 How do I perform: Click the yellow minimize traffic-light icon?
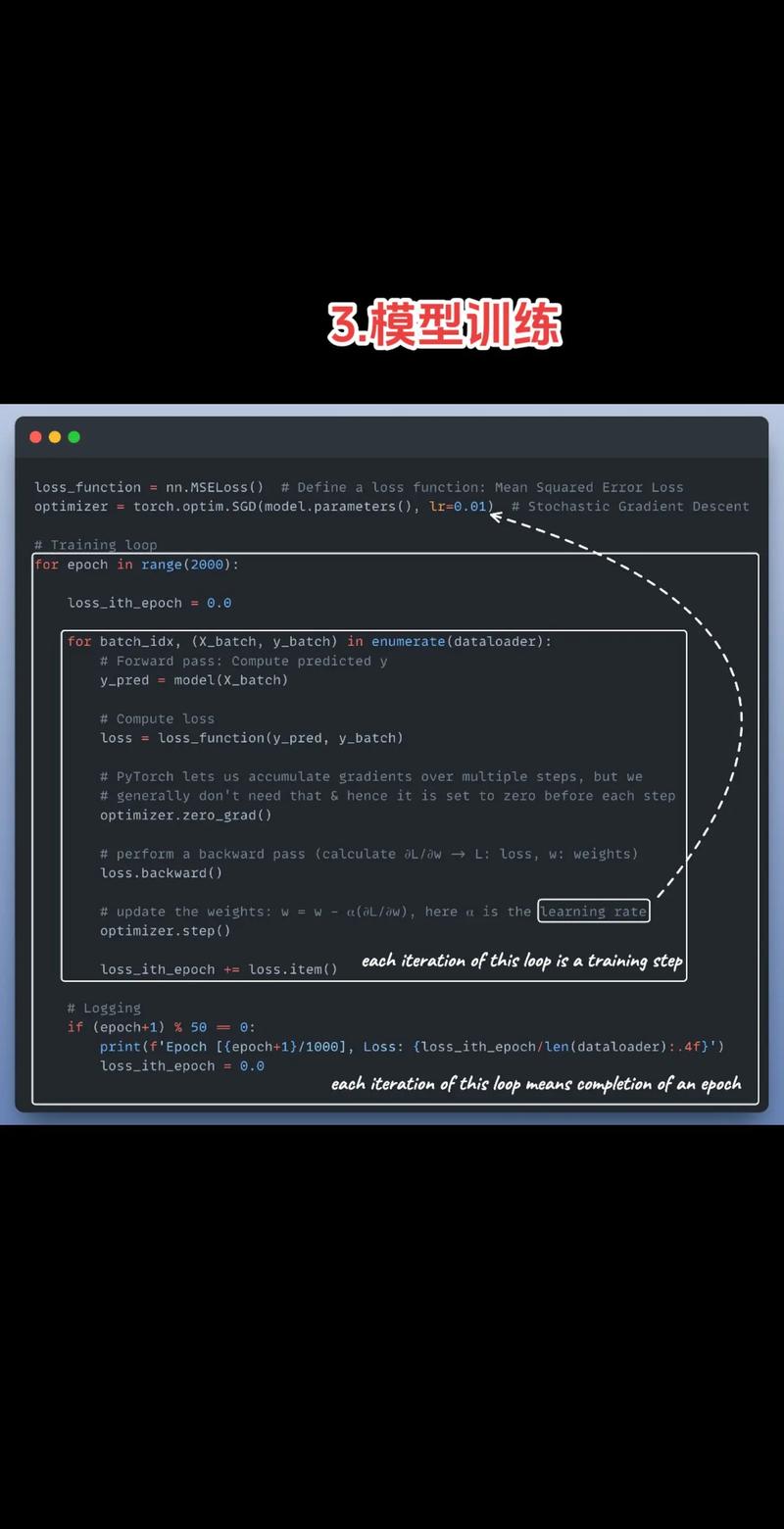coord(55,436)
